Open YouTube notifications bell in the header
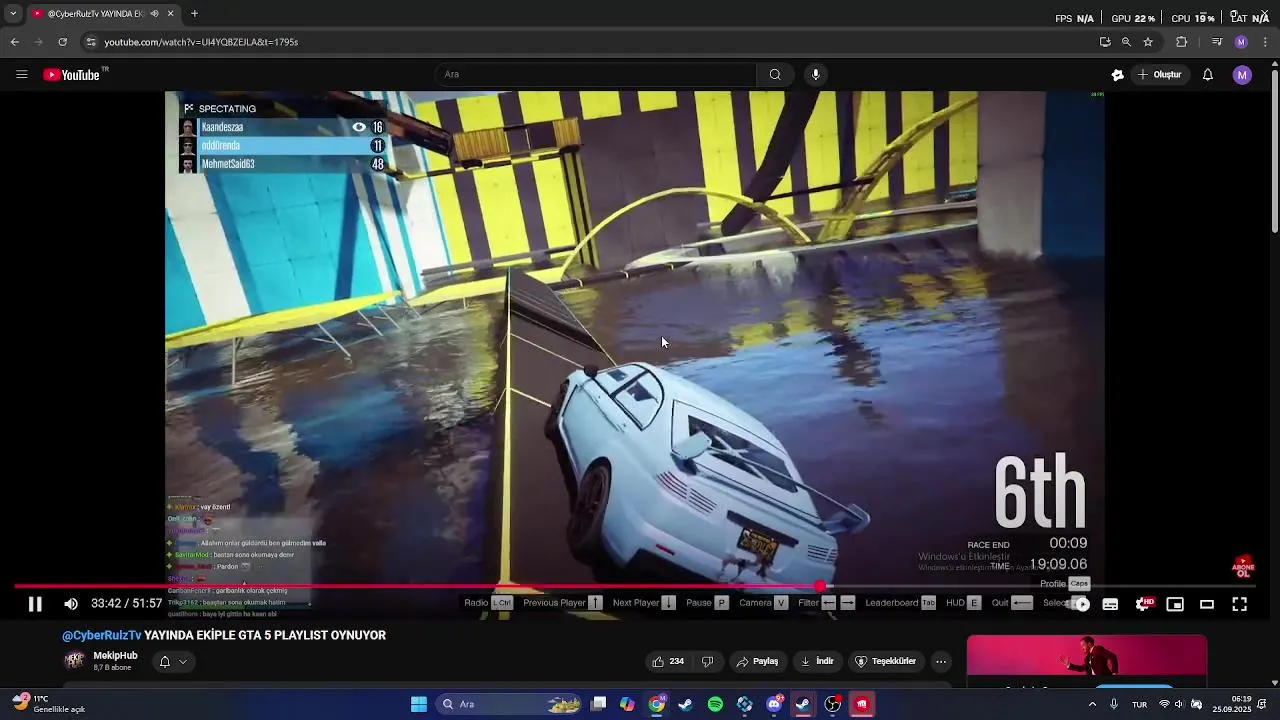Screen dimensions: 1280x720 (1208, 75)
